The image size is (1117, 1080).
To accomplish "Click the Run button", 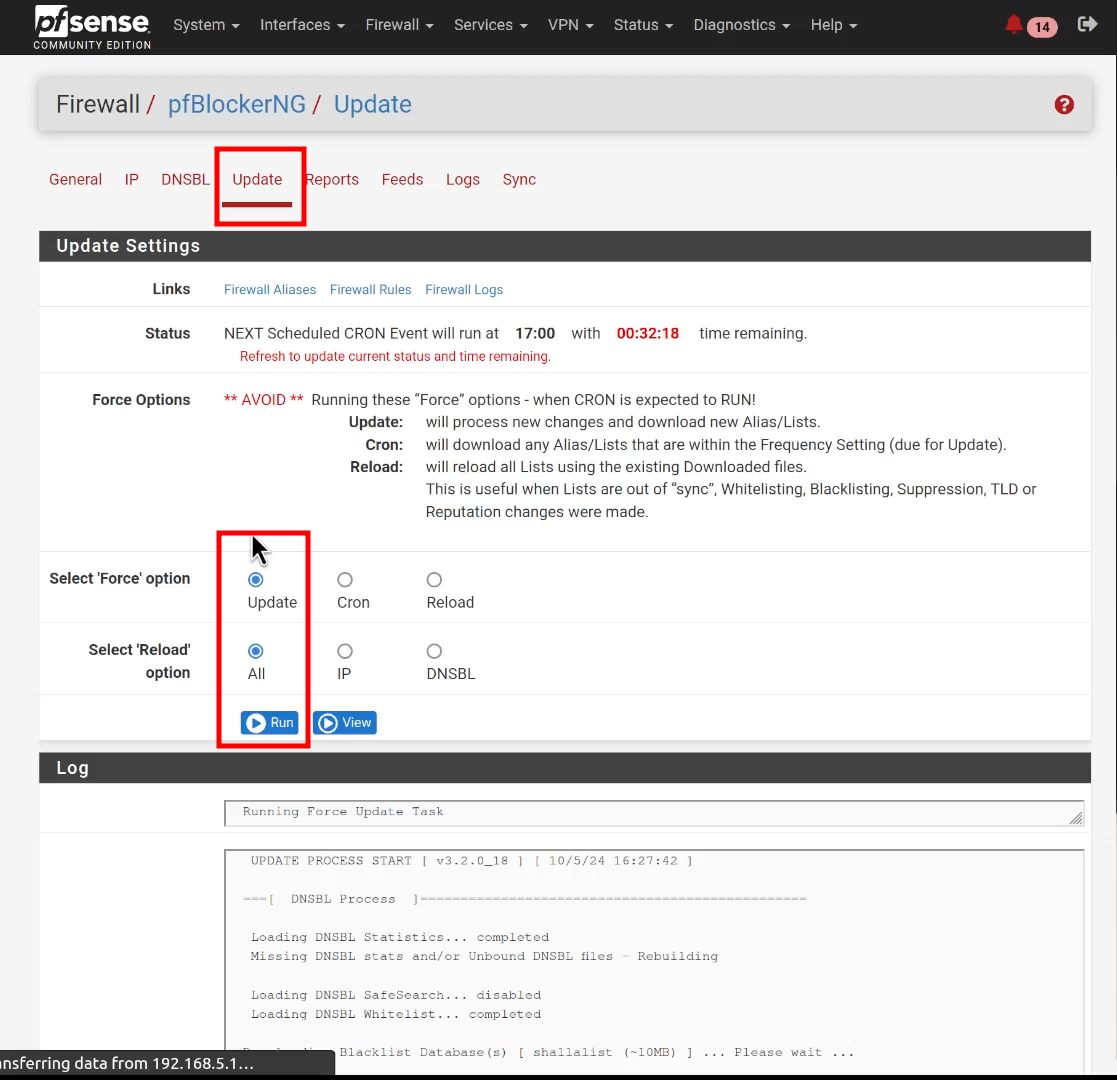I will tap(269, 722).
